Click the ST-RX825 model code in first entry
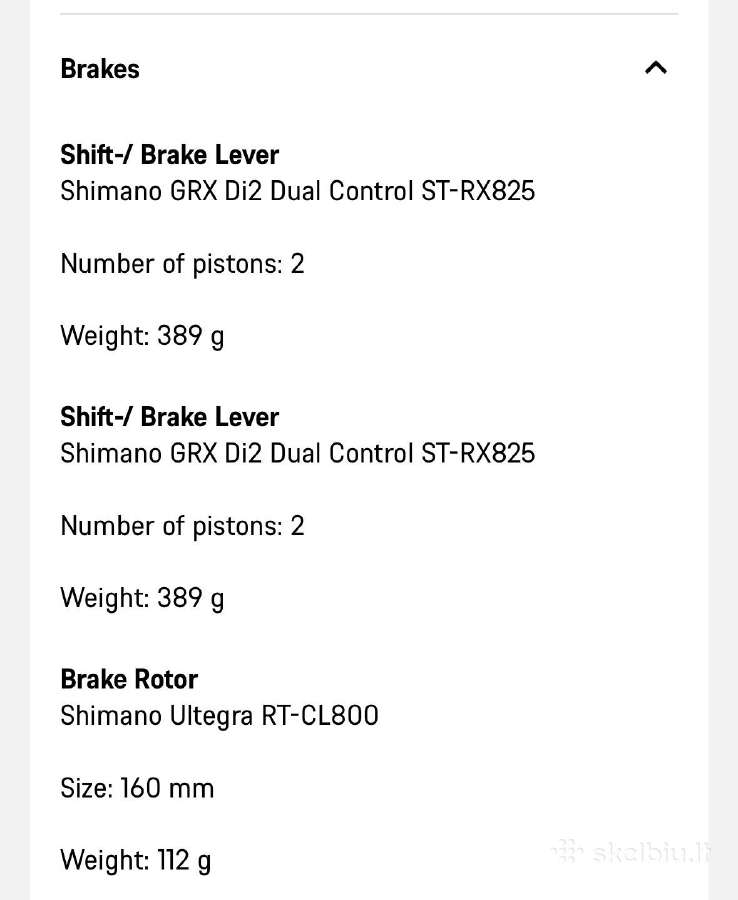 click(478, 191)
